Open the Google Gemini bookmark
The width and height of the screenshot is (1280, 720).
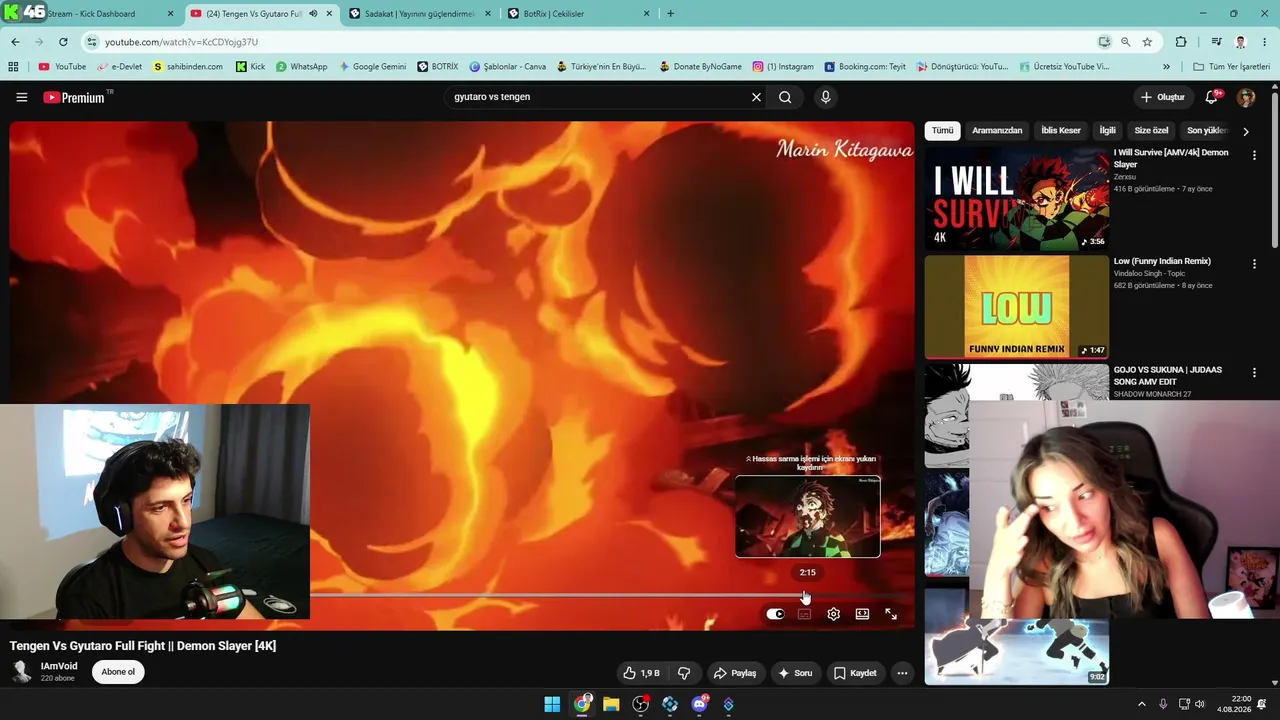(x=372, y=67)
